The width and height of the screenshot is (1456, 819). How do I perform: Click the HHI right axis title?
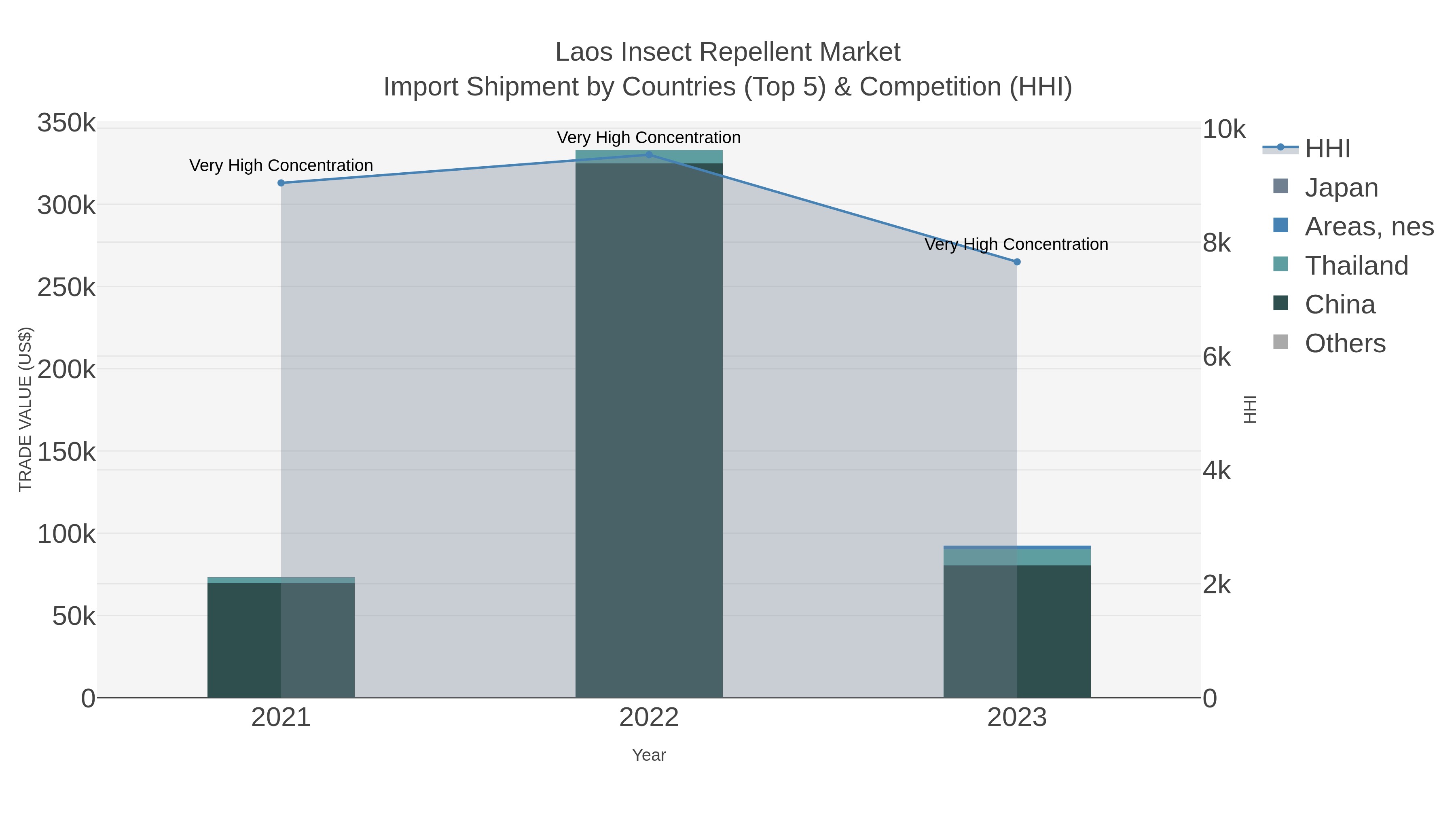click(x=1250, y=409)
